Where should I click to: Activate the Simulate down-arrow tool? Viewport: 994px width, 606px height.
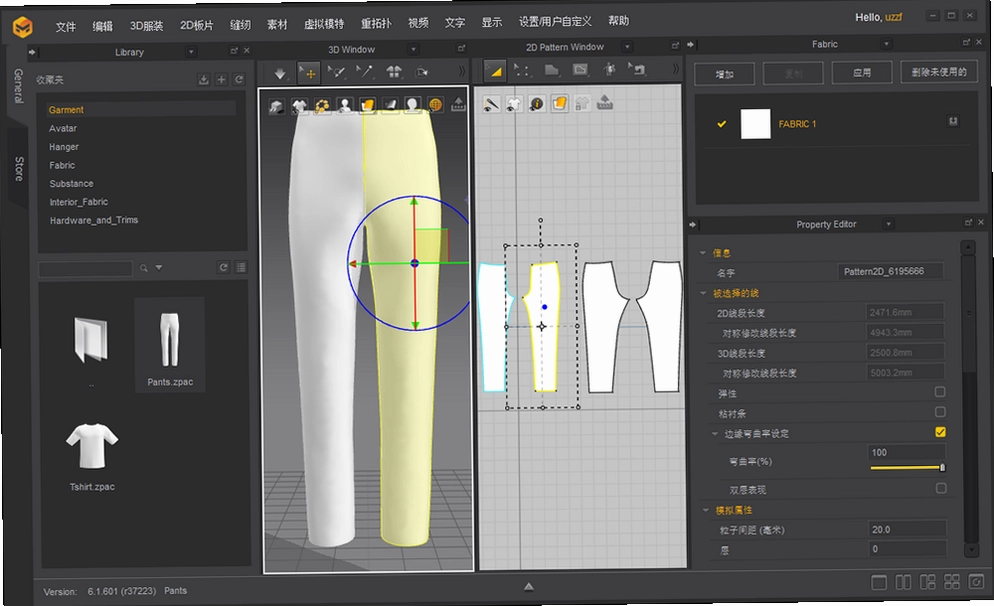click(280, 74)
